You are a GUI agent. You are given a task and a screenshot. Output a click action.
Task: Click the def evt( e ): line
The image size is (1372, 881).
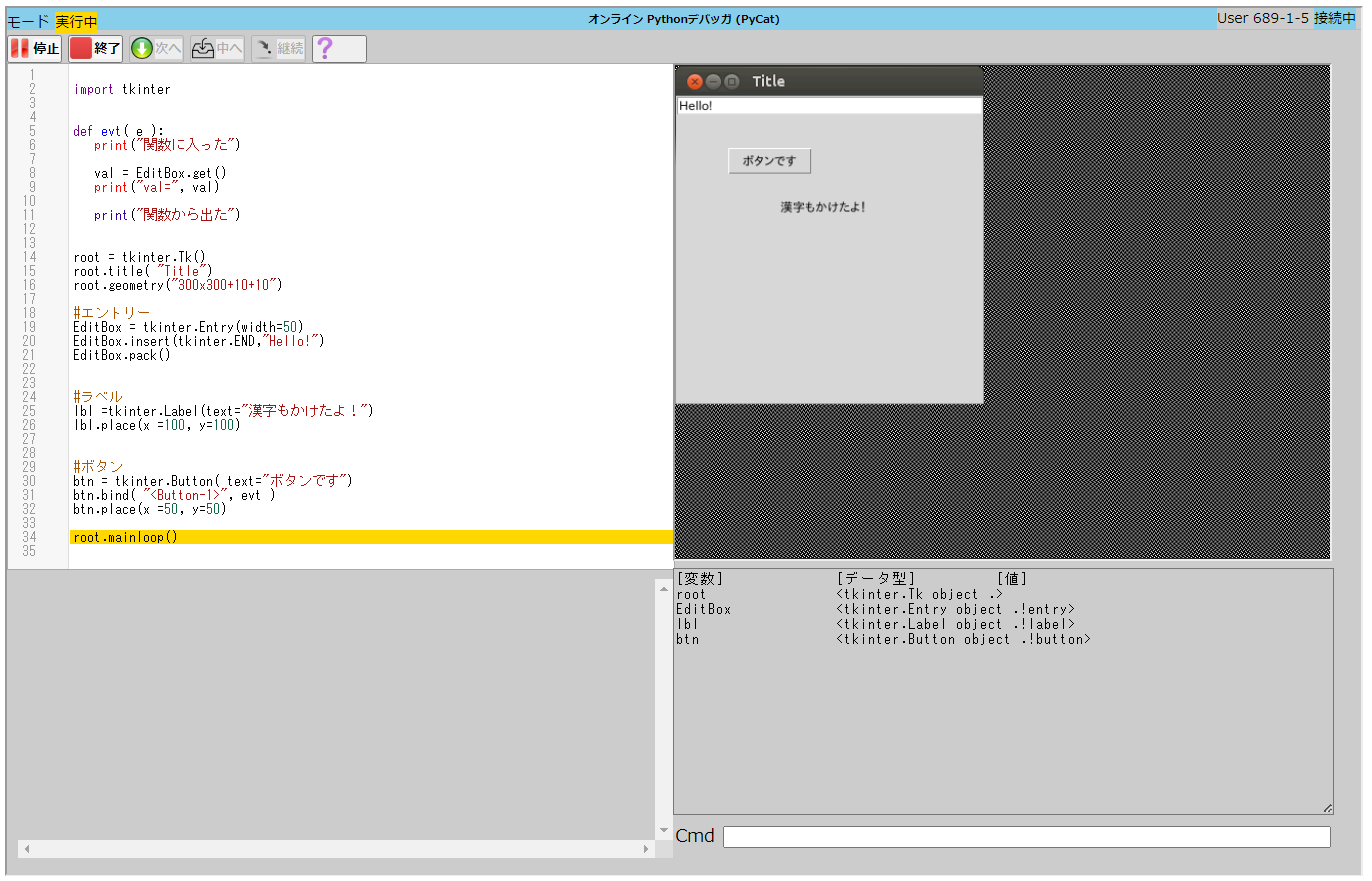(x=118, y=131)
